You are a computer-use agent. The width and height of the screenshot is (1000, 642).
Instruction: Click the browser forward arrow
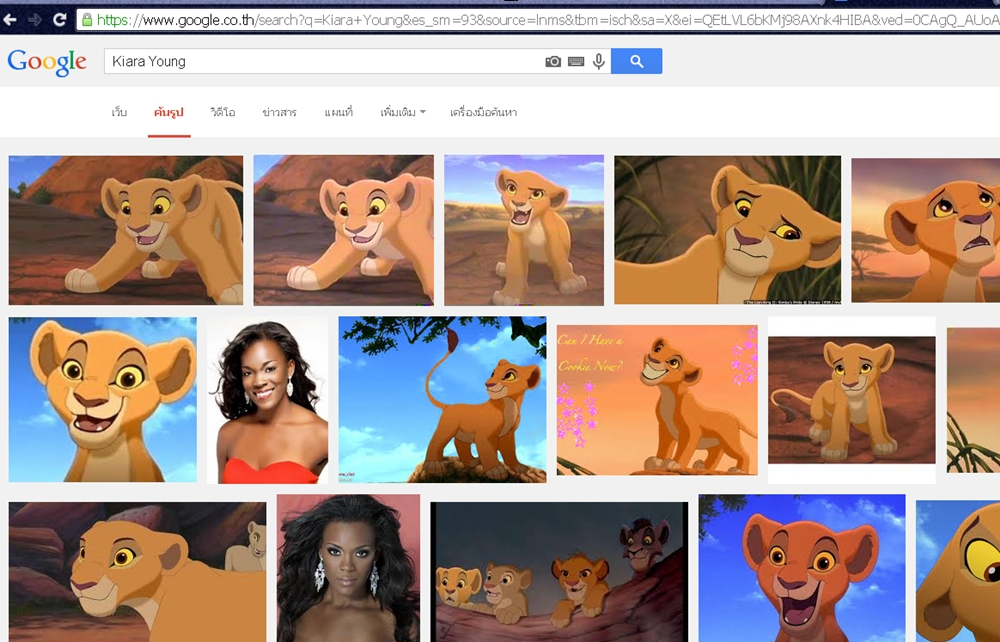tap(35, 20)
